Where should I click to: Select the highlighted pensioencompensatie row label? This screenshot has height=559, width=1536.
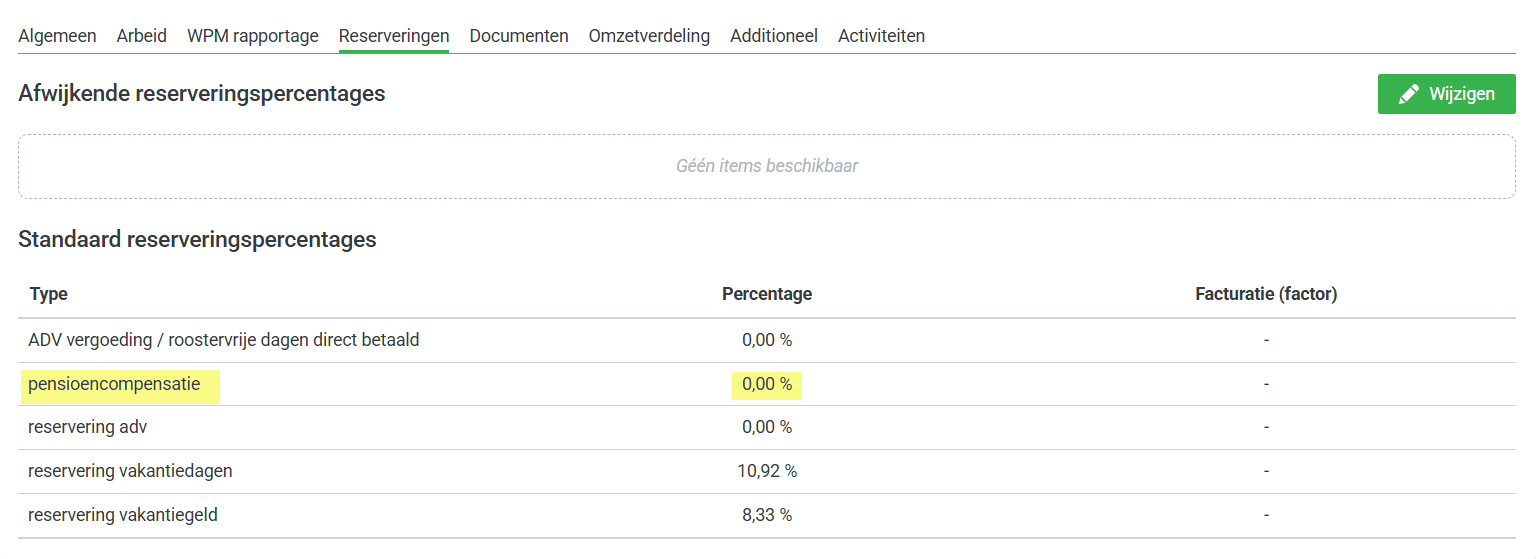point(114,384)
